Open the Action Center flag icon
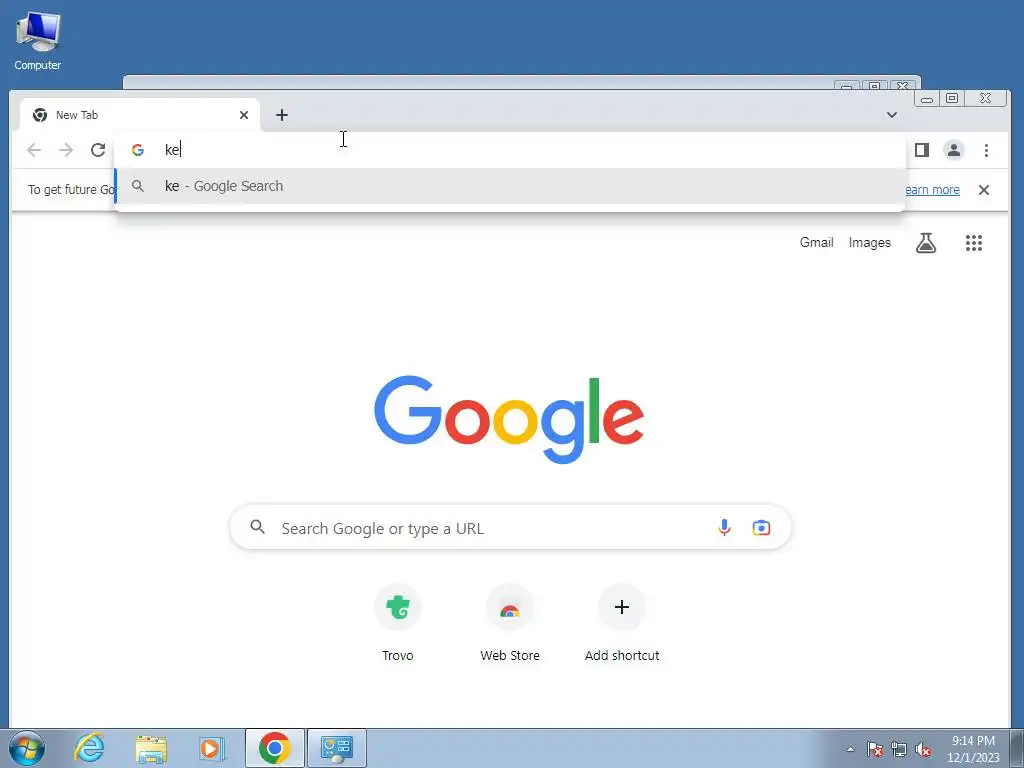 (875, 749)
